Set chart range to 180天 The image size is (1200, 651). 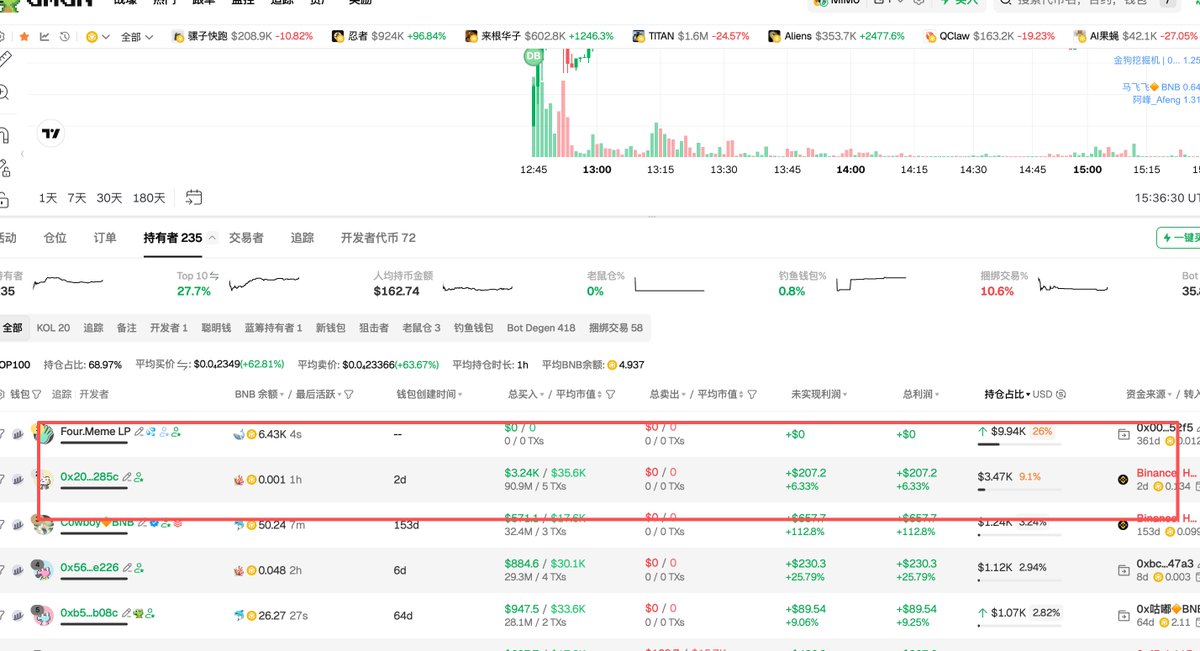tap(149, 198)
